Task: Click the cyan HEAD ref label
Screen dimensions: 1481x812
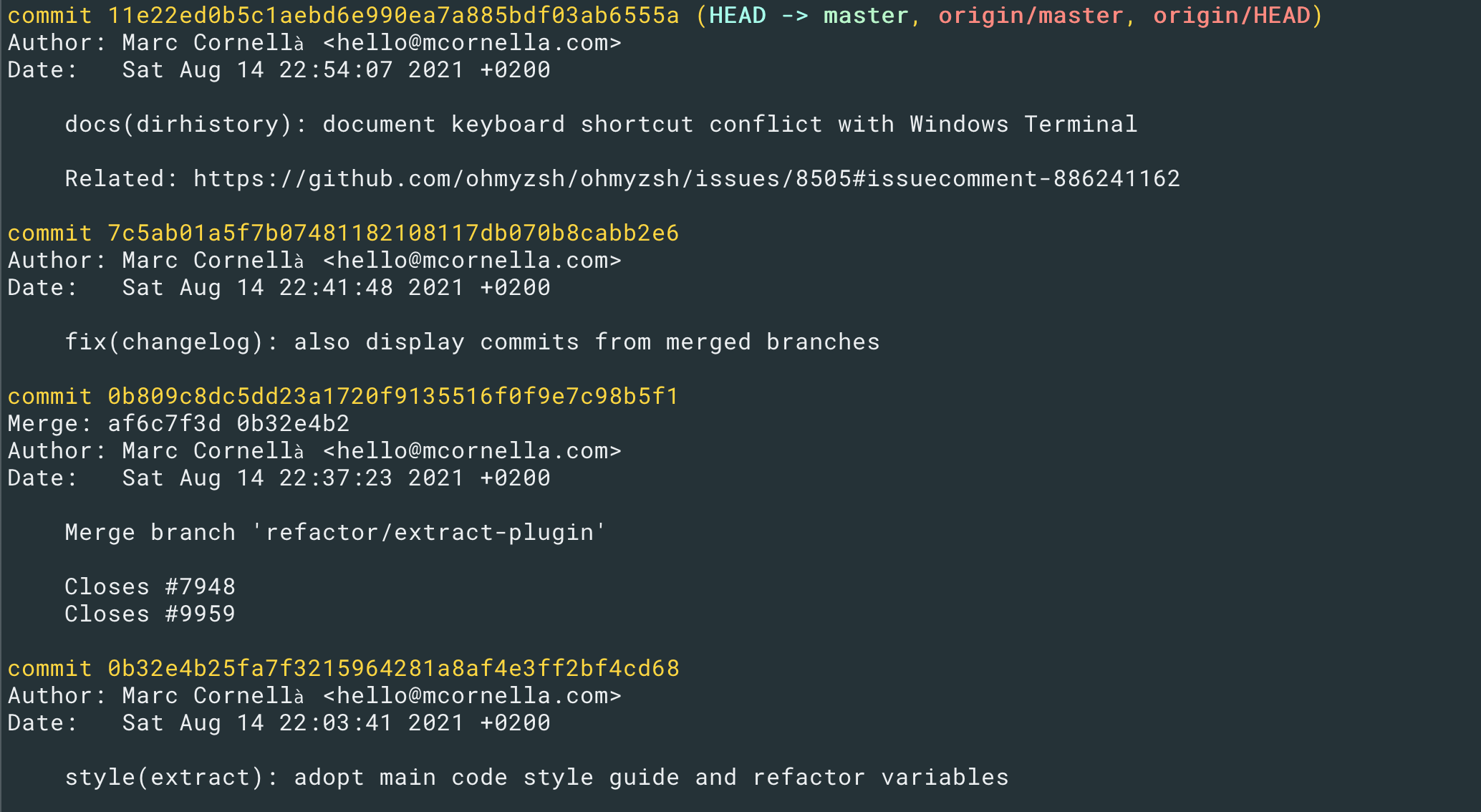Action: 737,15
